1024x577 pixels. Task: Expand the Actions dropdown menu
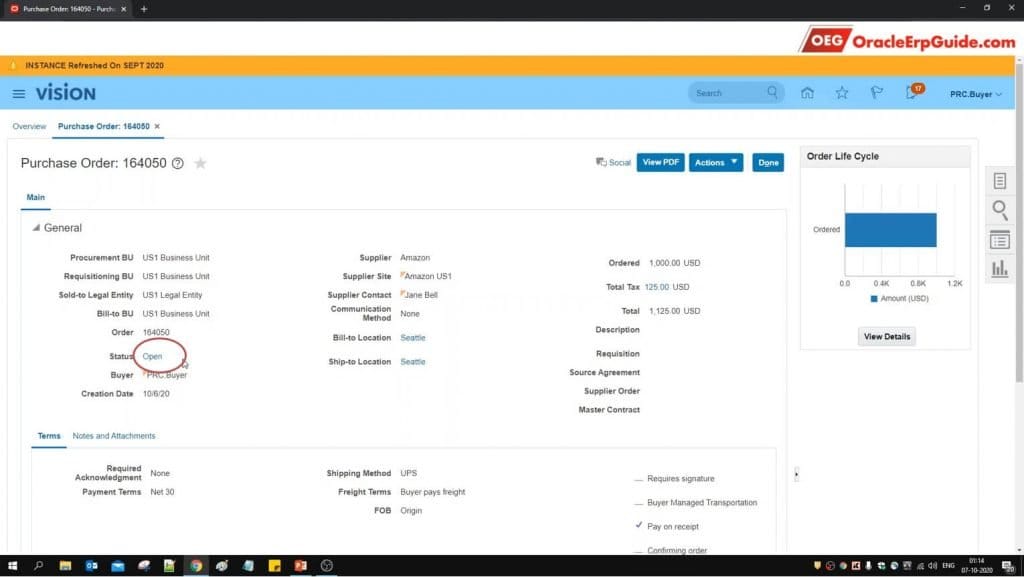tap(716, 162)
